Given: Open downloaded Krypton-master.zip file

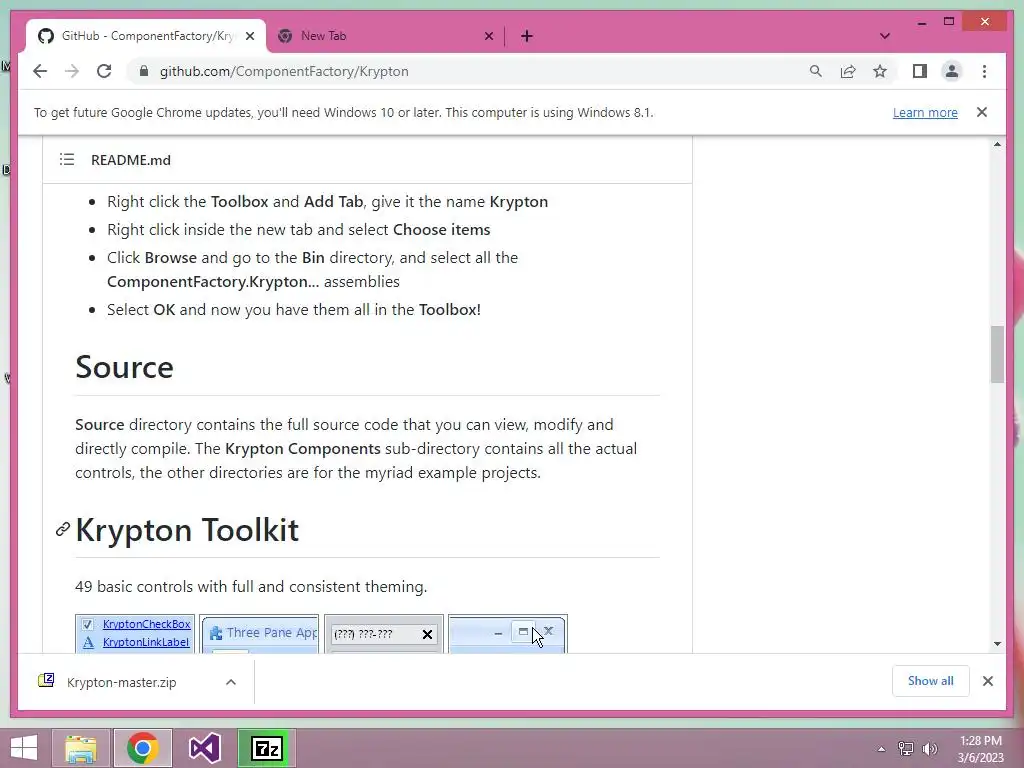Looking at the screenshot, I should [x=121, y=682].
